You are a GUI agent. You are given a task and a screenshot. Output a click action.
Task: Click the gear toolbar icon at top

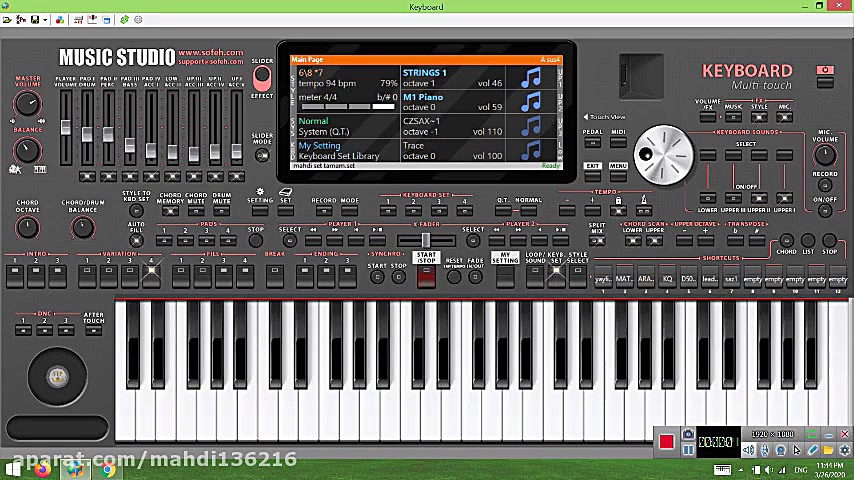pos(138,20)
